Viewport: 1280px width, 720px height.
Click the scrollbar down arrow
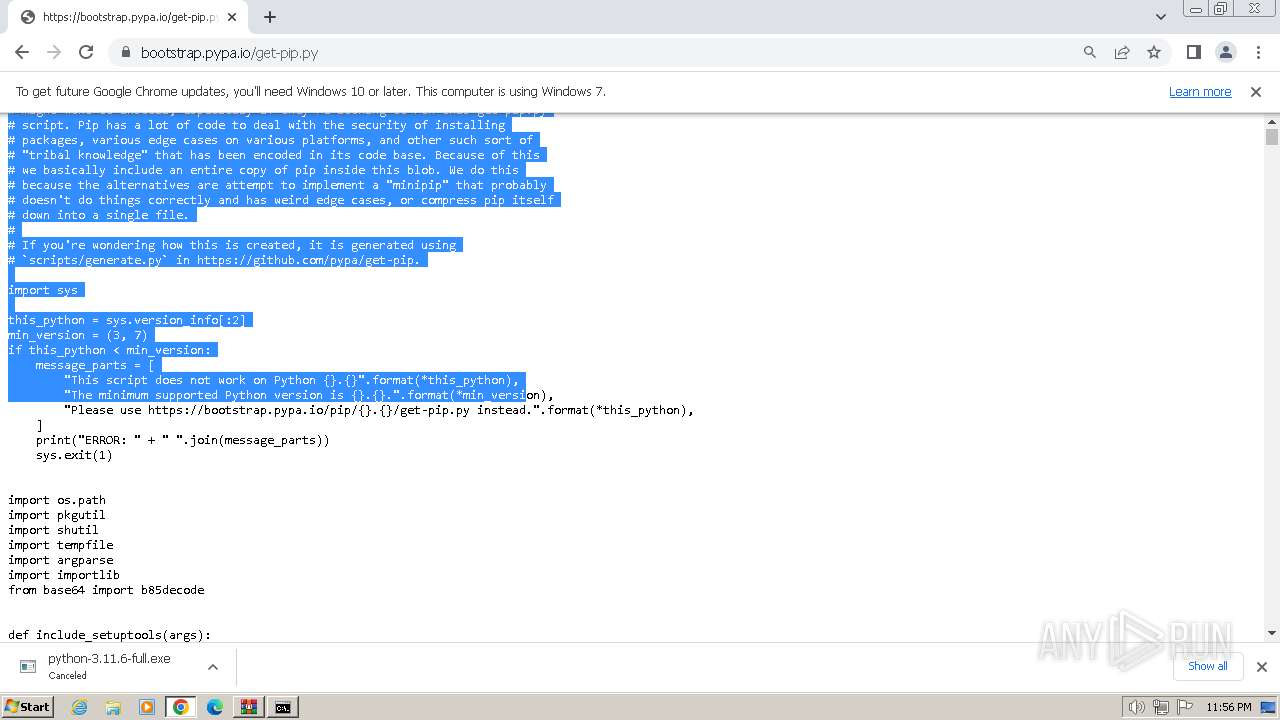pyautogui.click(x=1272, y=633)
